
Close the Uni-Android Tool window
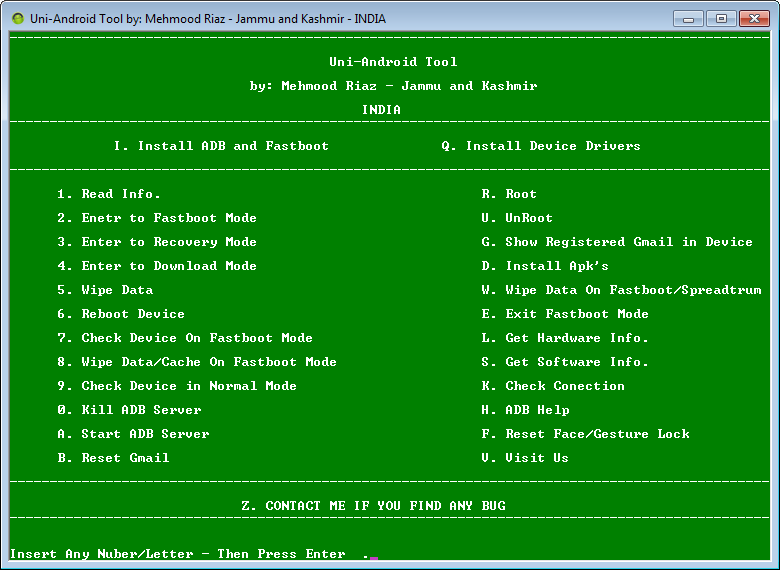(754, 19)
